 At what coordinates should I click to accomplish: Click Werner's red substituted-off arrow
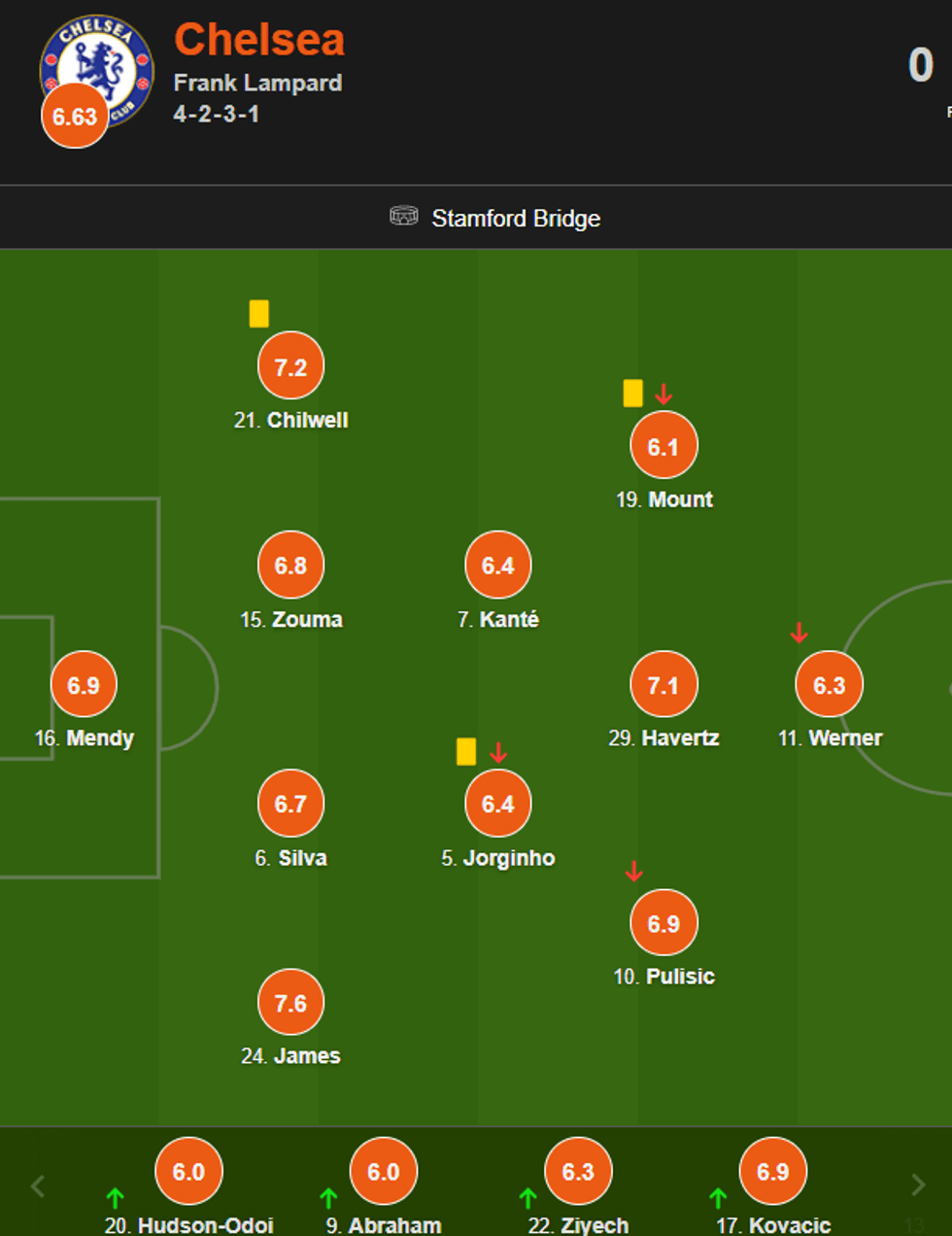tap(799, 634)
